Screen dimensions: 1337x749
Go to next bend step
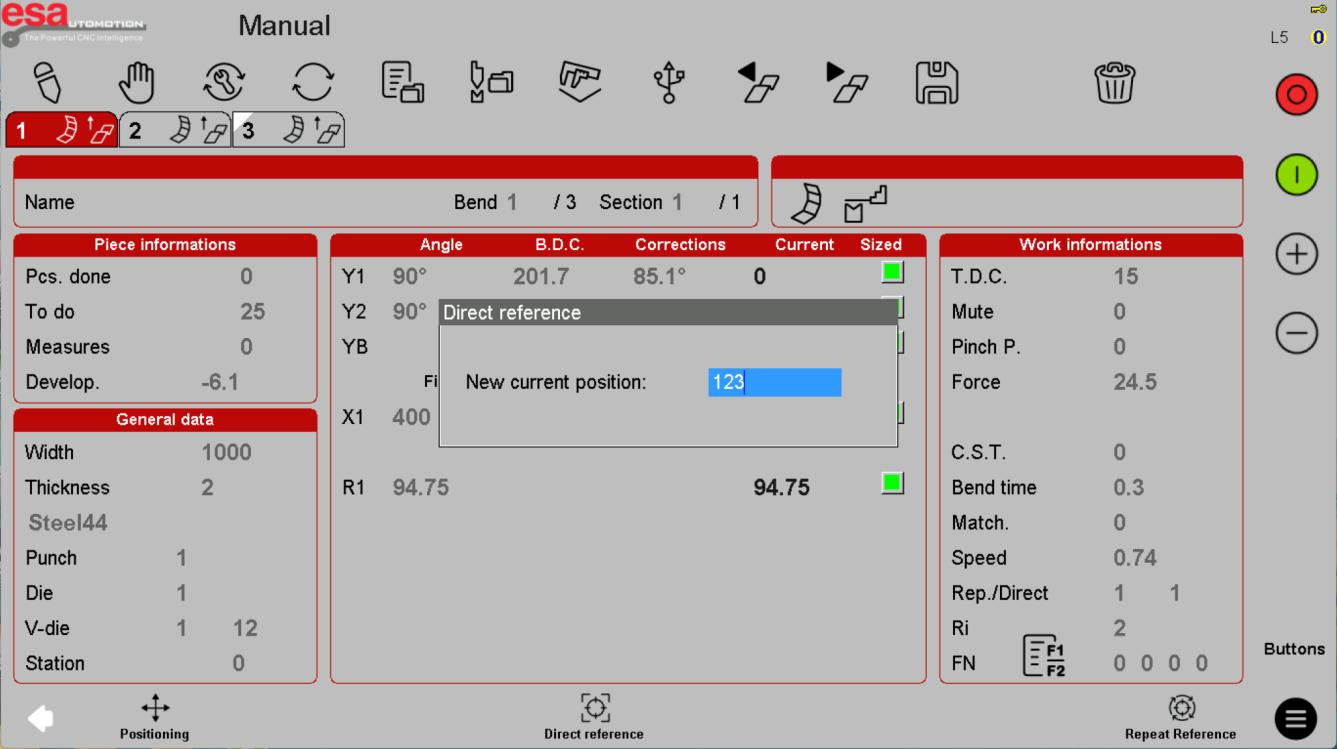point(847,83)
